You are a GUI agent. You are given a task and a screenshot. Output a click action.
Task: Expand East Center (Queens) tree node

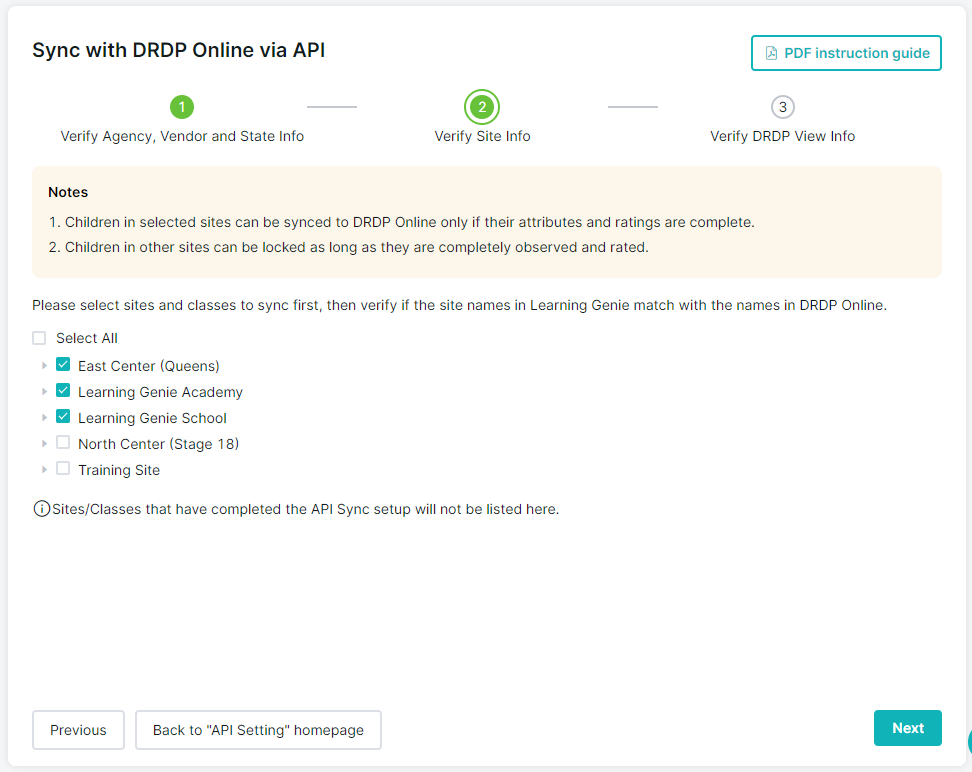pos(44,366)
